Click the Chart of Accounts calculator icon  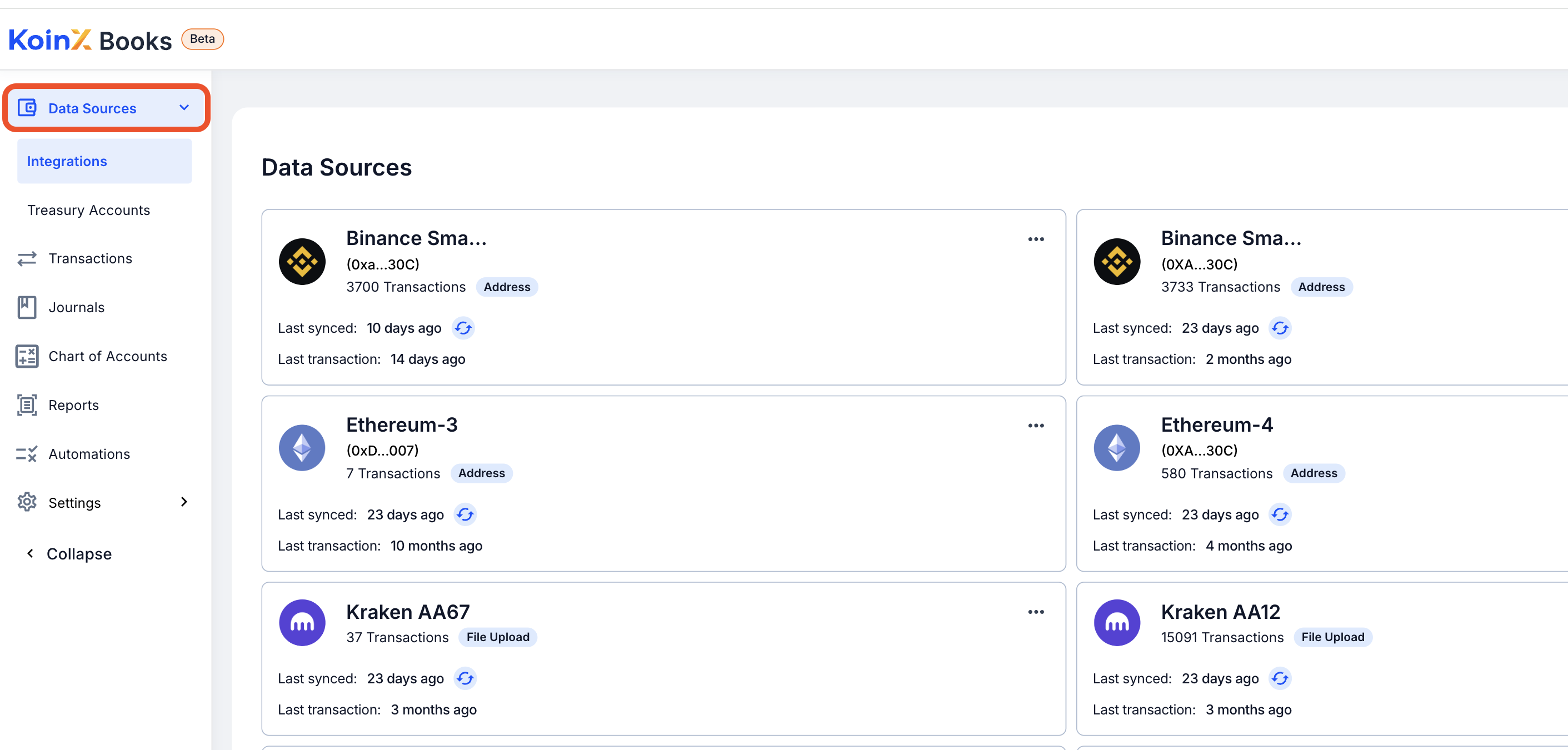click(27, 356)
